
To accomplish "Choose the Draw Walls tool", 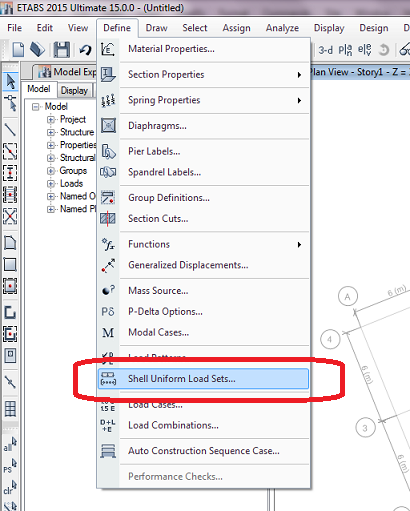I will pos(10,312).
